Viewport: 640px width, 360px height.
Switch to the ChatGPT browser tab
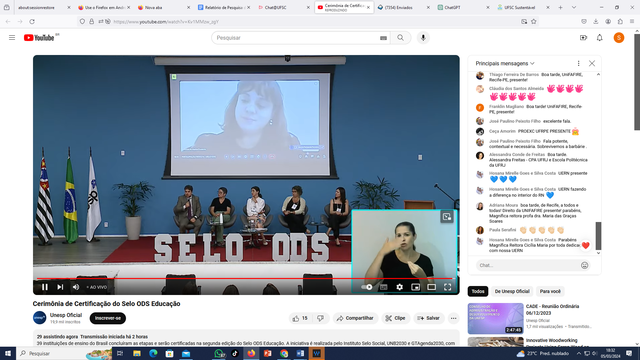click(462, 7)
